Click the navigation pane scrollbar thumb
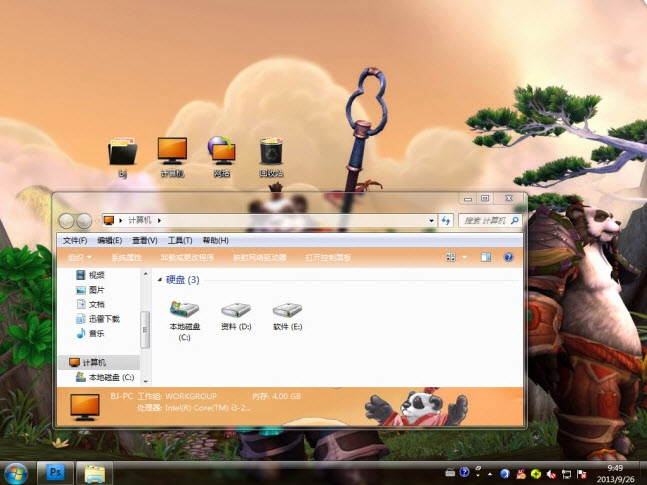 point(145,329)
